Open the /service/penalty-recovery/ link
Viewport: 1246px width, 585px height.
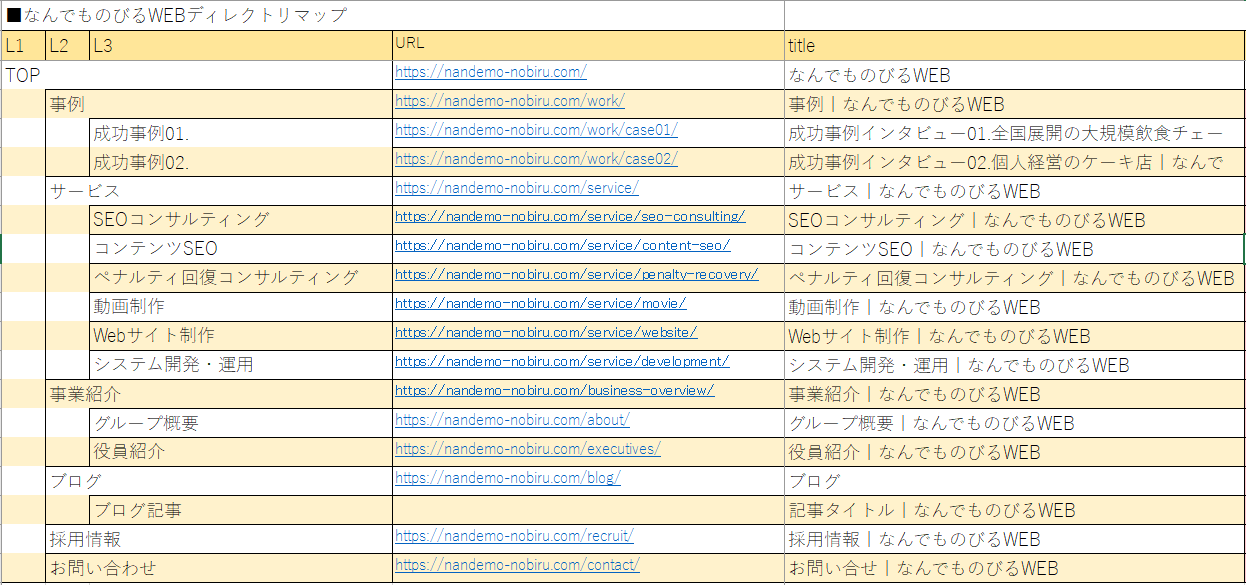576,275
